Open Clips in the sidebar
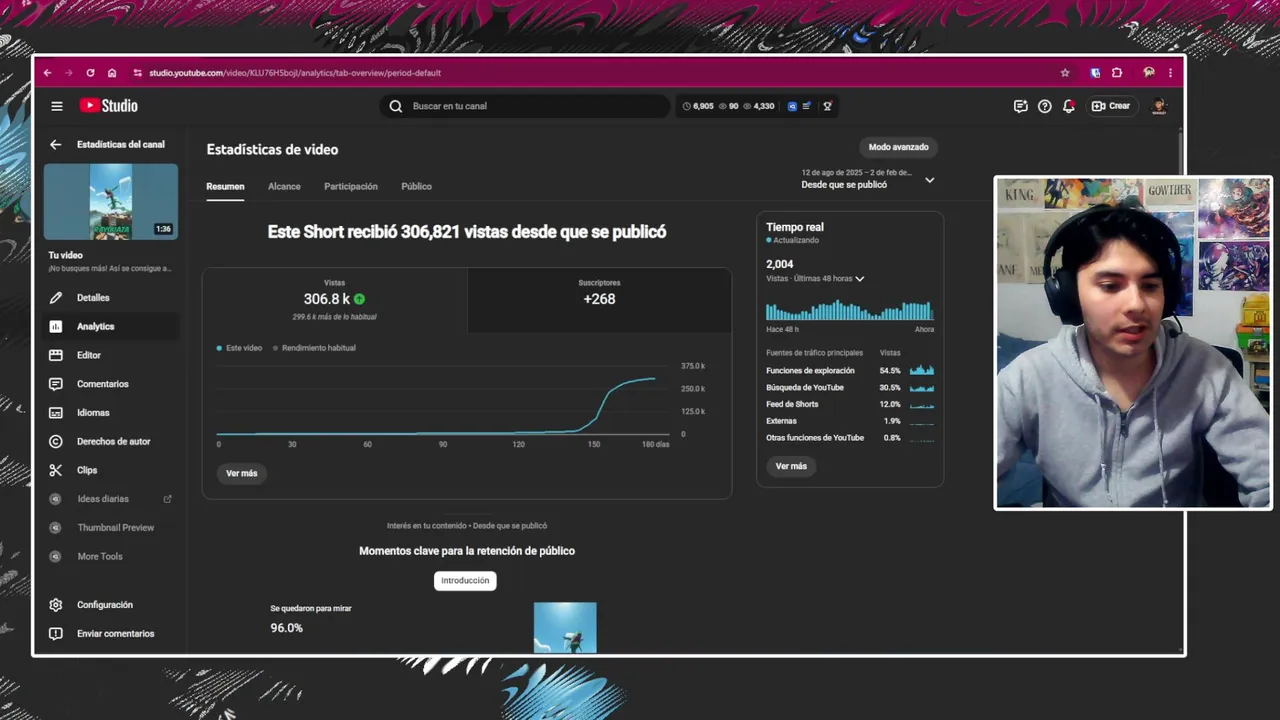Screen dimensions: 1280x720 click(x=111, y=470)
